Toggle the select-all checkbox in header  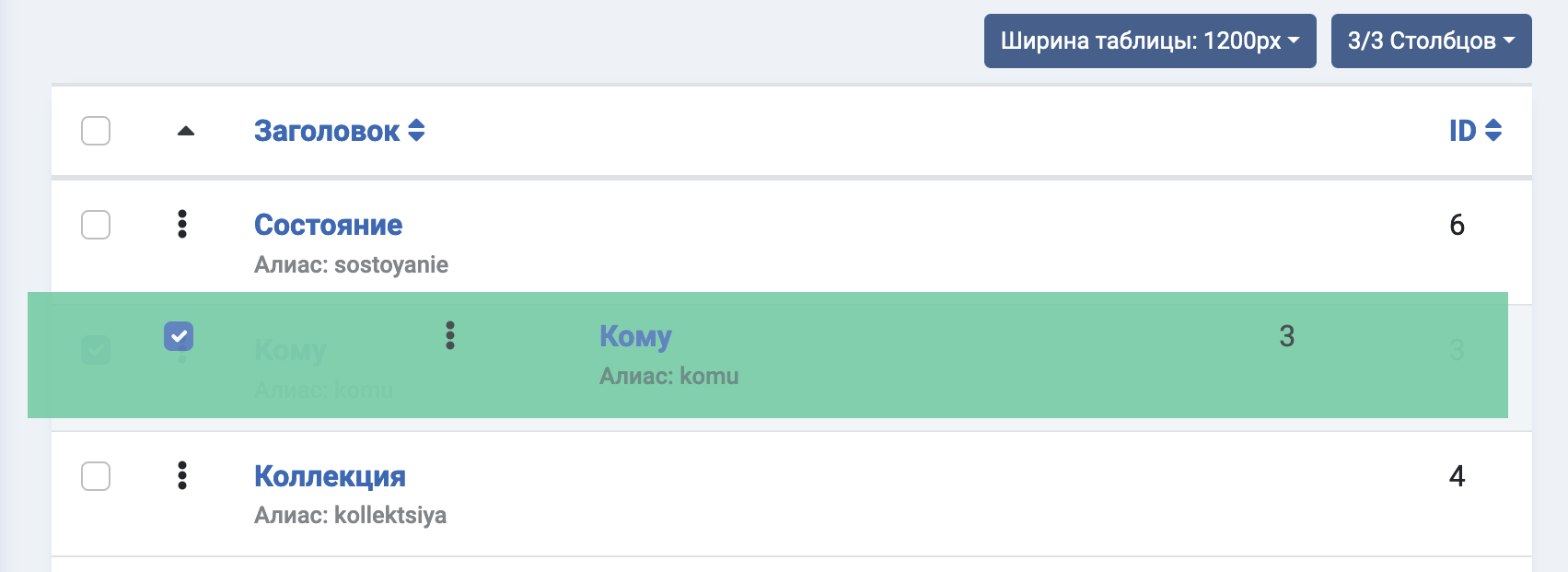(96, 131)
